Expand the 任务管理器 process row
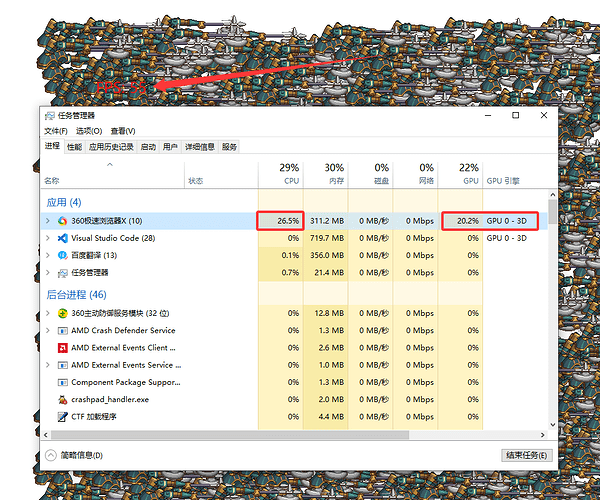 (x=48, y=272)
